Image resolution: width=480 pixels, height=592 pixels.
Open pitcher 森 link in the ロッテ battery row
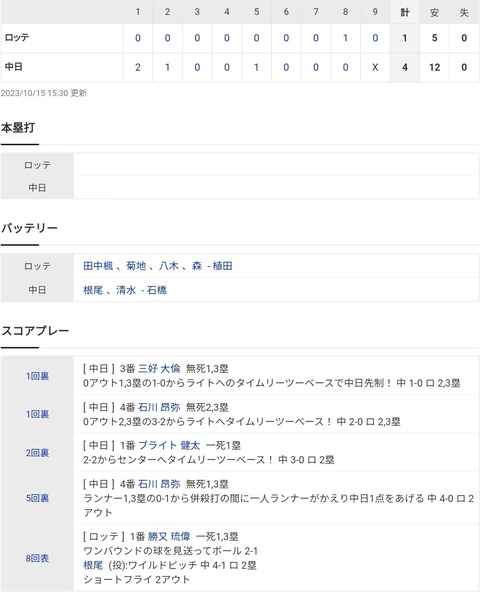[x=197, y=266]
